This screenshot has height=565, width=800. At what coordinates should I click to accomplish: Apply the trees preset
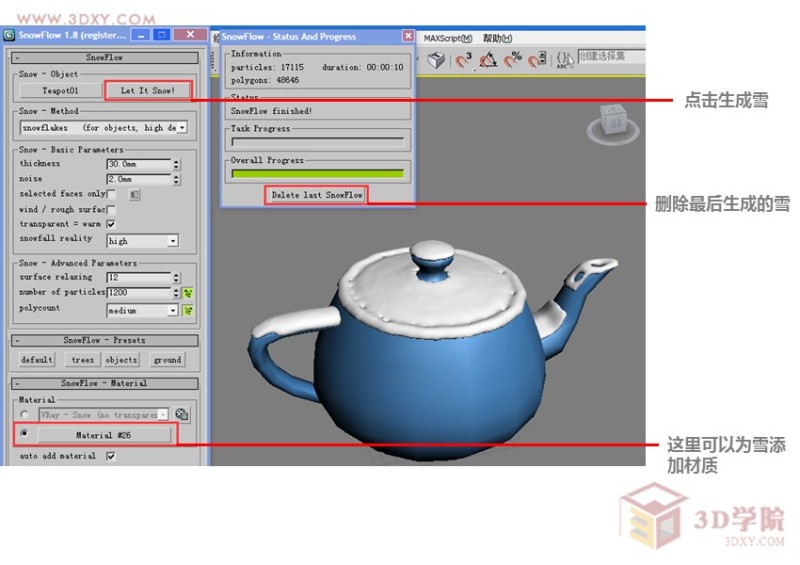pyautogui.click(x=83, y=360)
